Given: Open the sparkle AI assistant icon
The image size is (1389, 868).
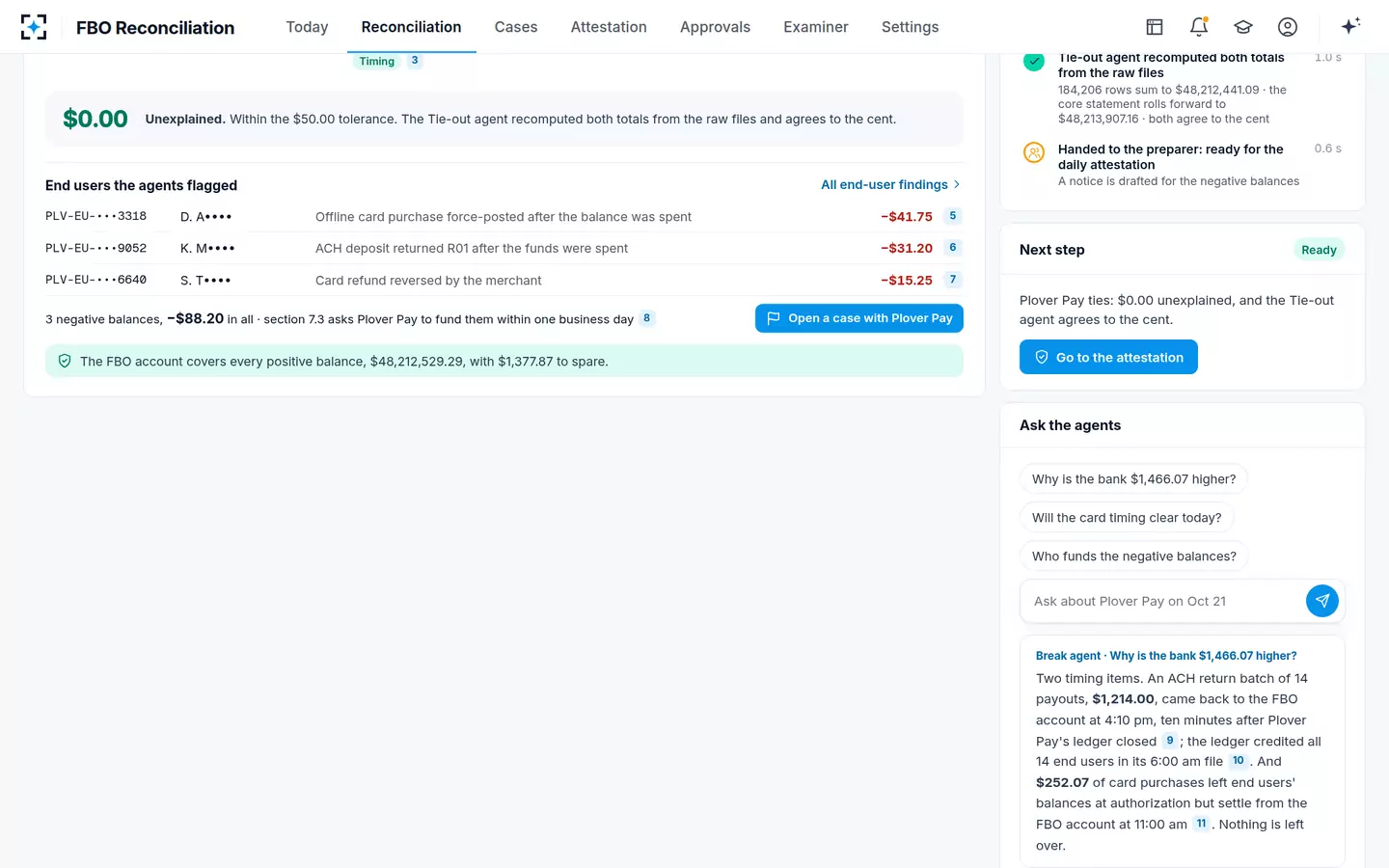Looking at the screenshot, I should click(1350, 26).
